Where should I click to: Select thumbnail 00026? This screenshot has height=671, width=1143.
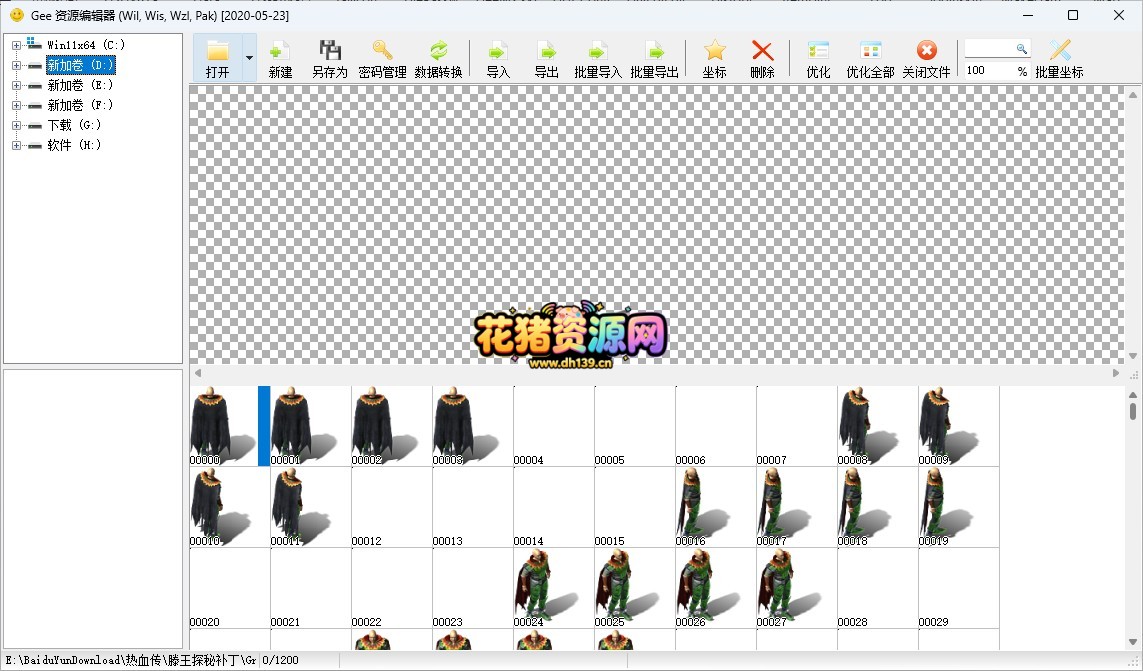pos(715,588)
